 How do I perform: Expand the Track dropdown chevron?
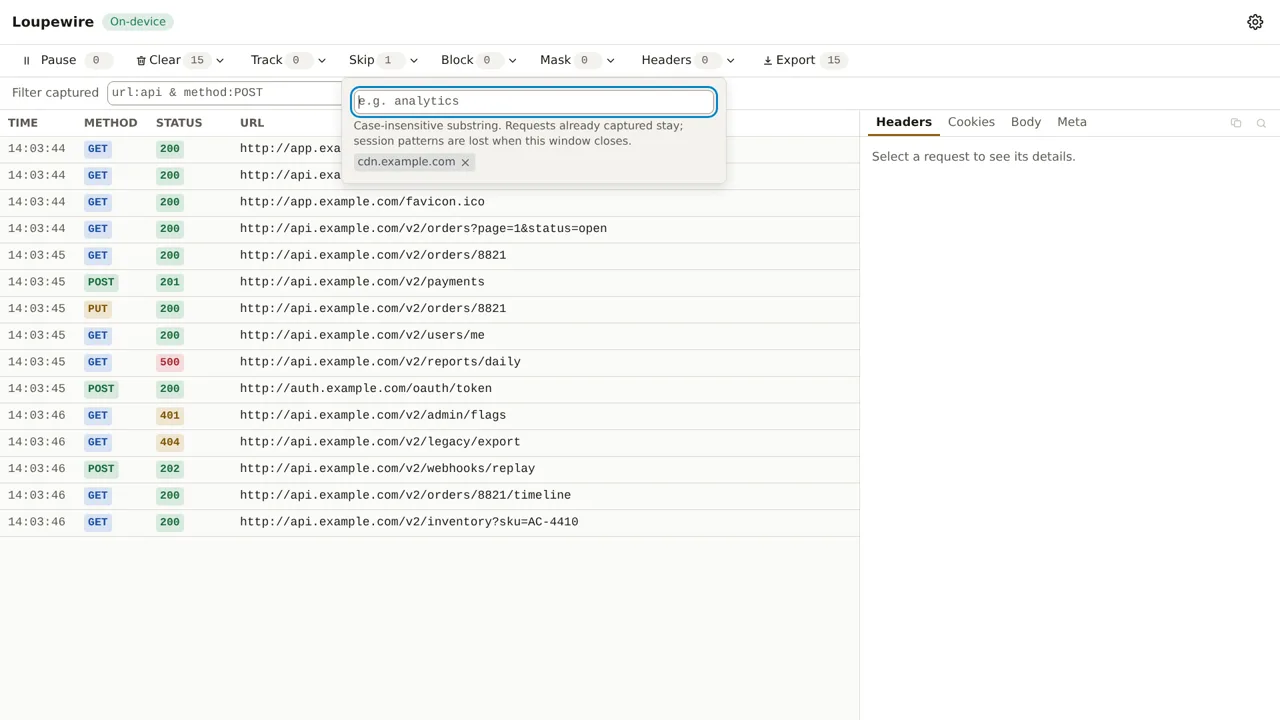pyautogui.click(x=321, y=60)
